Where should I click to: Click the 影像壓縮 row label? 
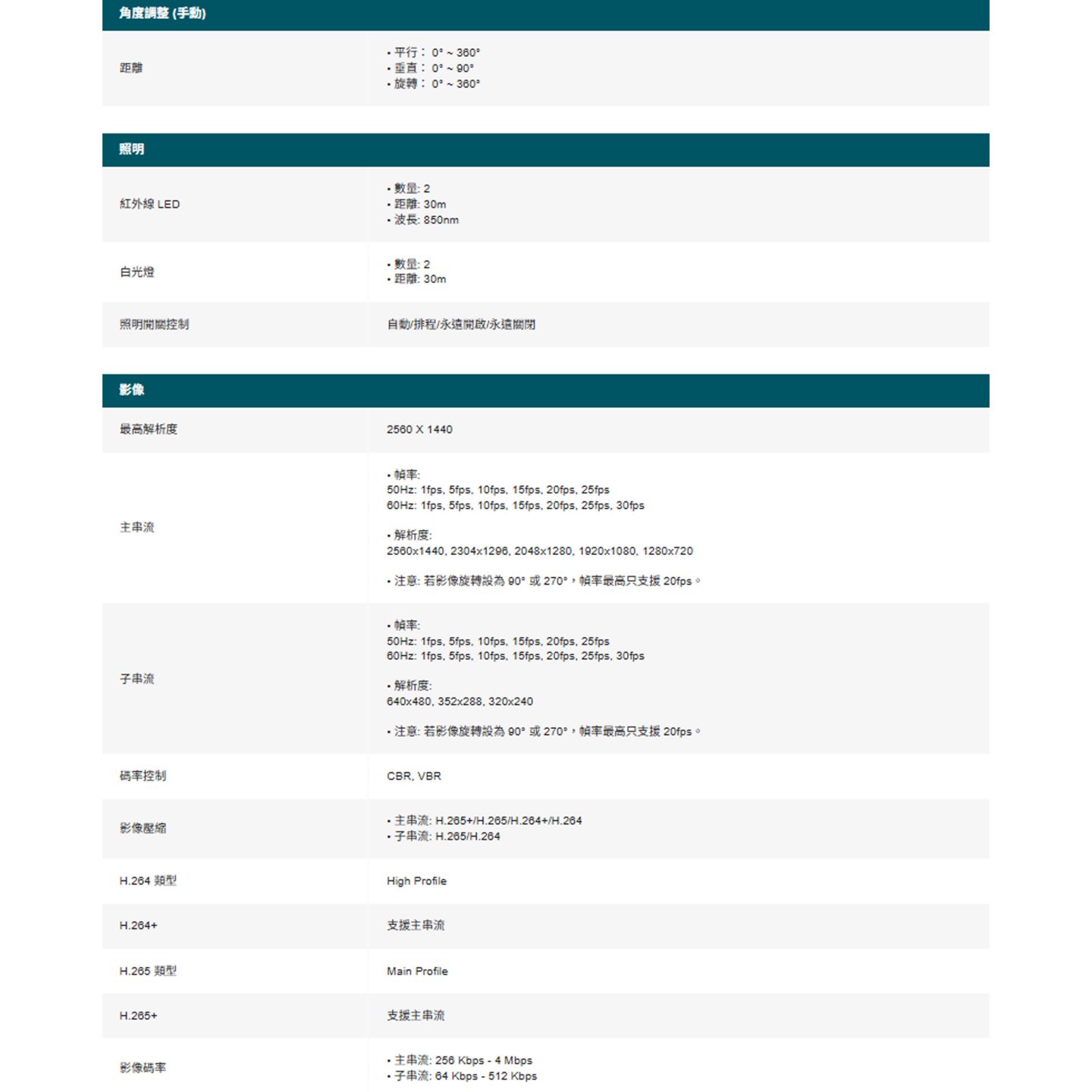[143, 828]
